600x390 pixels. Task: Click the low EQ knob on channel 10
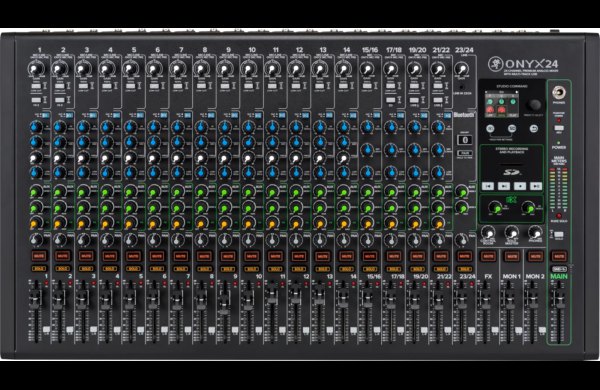(x=249, y=173)
